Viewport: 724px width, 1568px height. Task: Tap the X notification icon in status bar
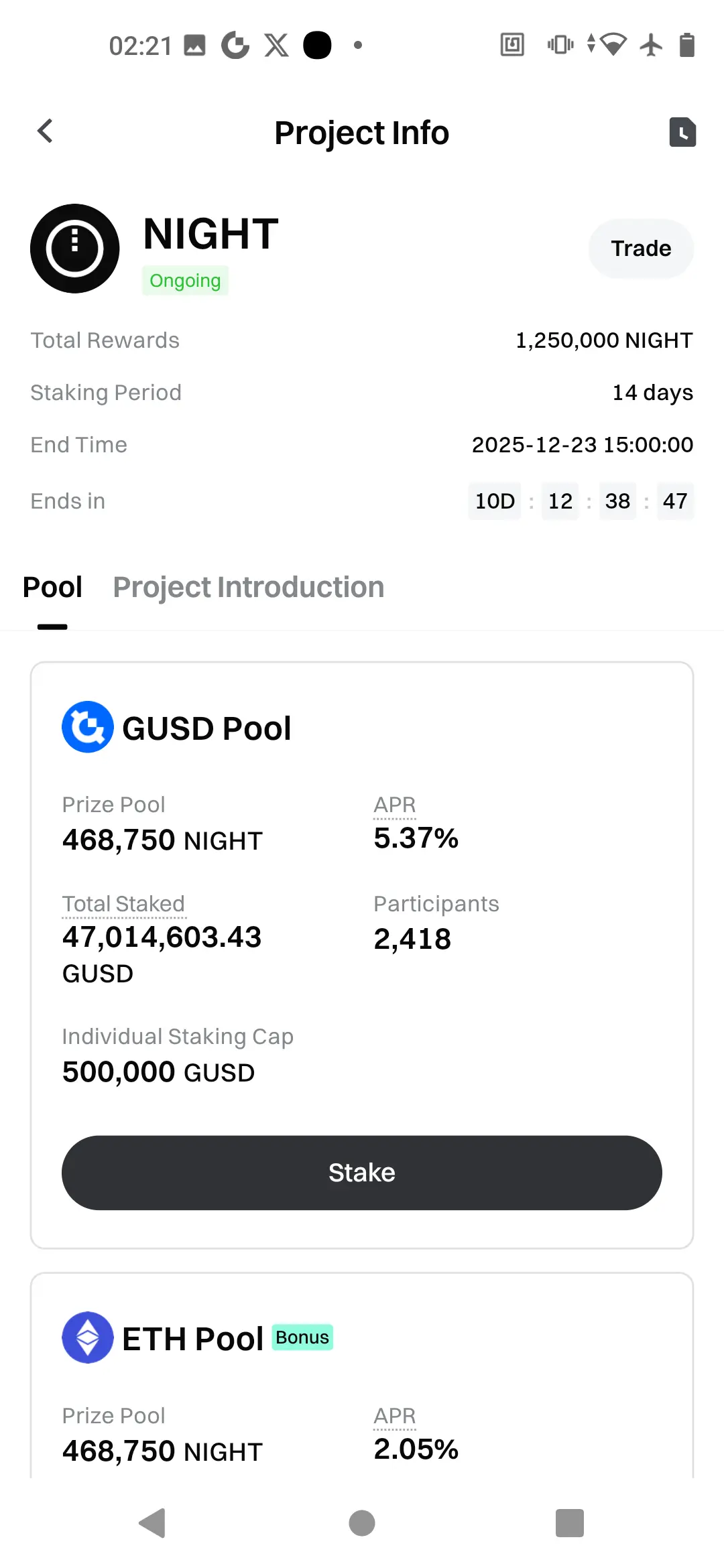276,46
